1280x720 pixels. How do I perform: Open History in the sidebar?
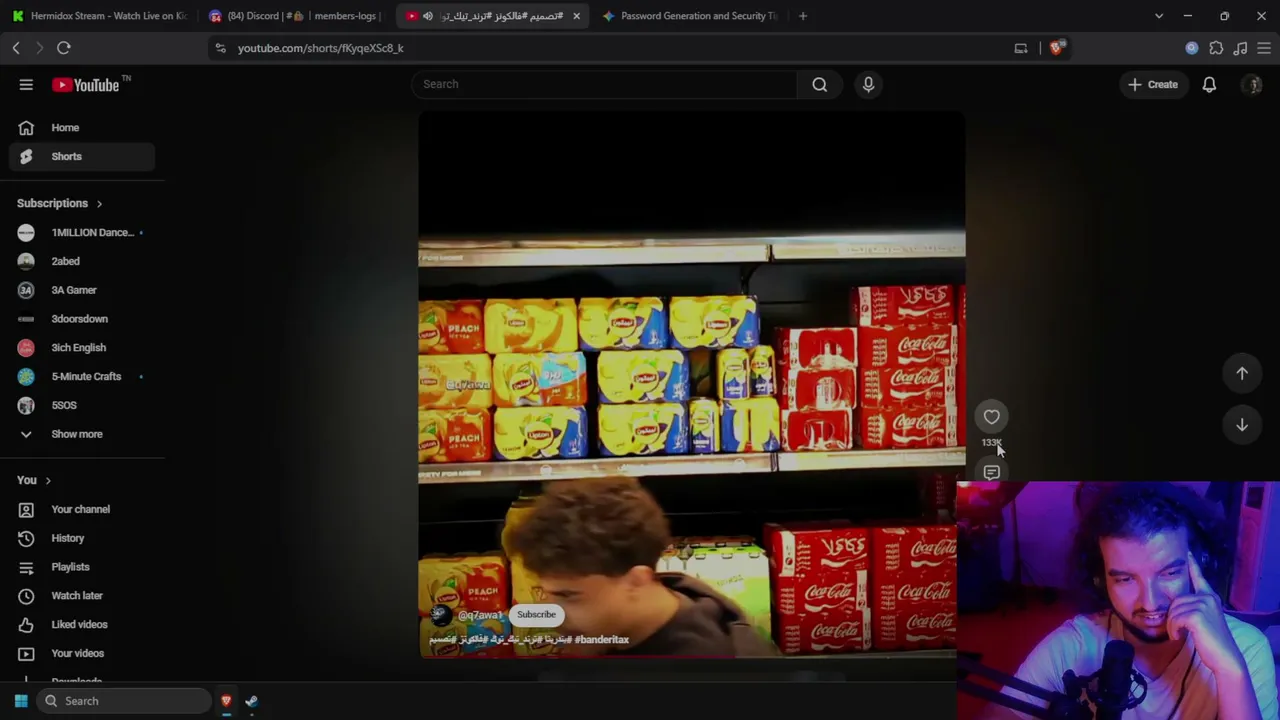pyautogui.click(x=82, y=539)
